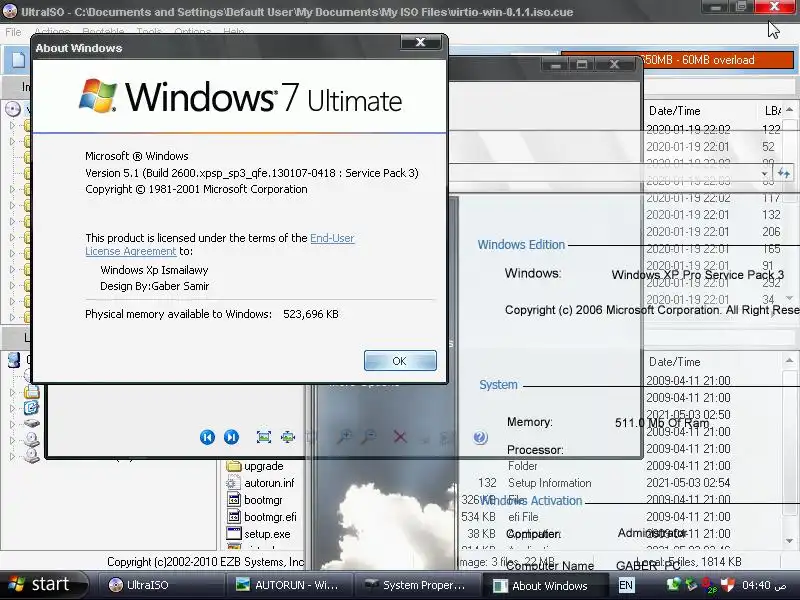
Task: Select the autorun.inf file
Action: click(269, 483)
